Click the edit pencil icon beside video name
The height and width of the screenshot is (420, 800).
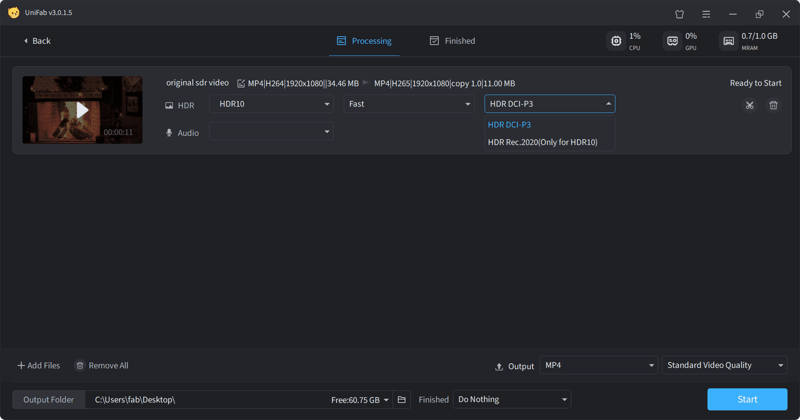pos(241,84)
